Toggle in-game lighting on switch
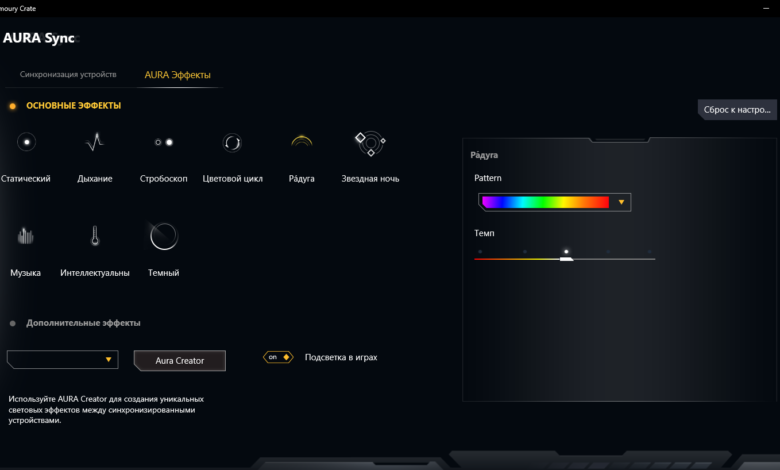This screenshot has height=470, width=780. tap(278, 357)
